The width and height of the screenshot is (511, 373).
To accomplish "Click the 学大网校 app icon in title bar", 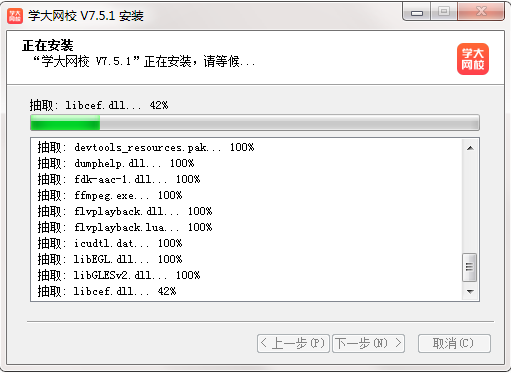I will coord(15,16).
